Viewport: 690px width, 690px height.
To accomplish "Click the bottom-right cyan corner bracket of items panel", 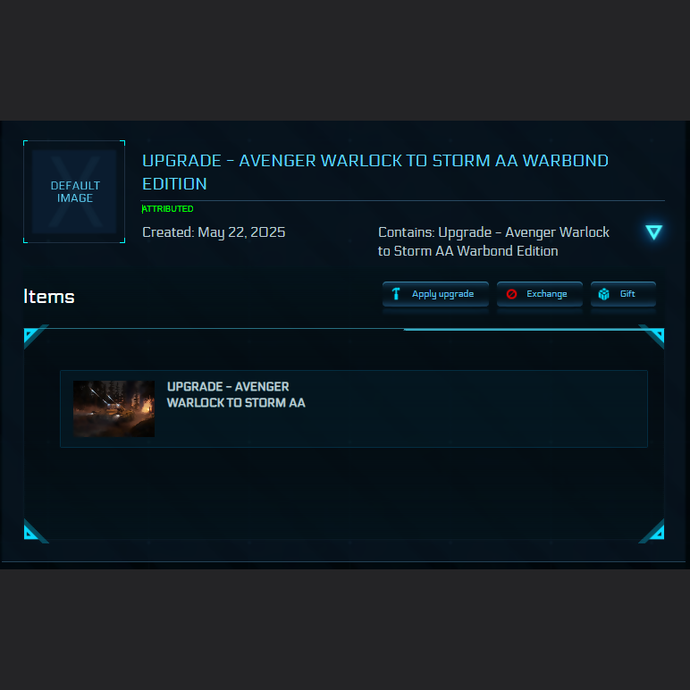I will pos(652,531).
